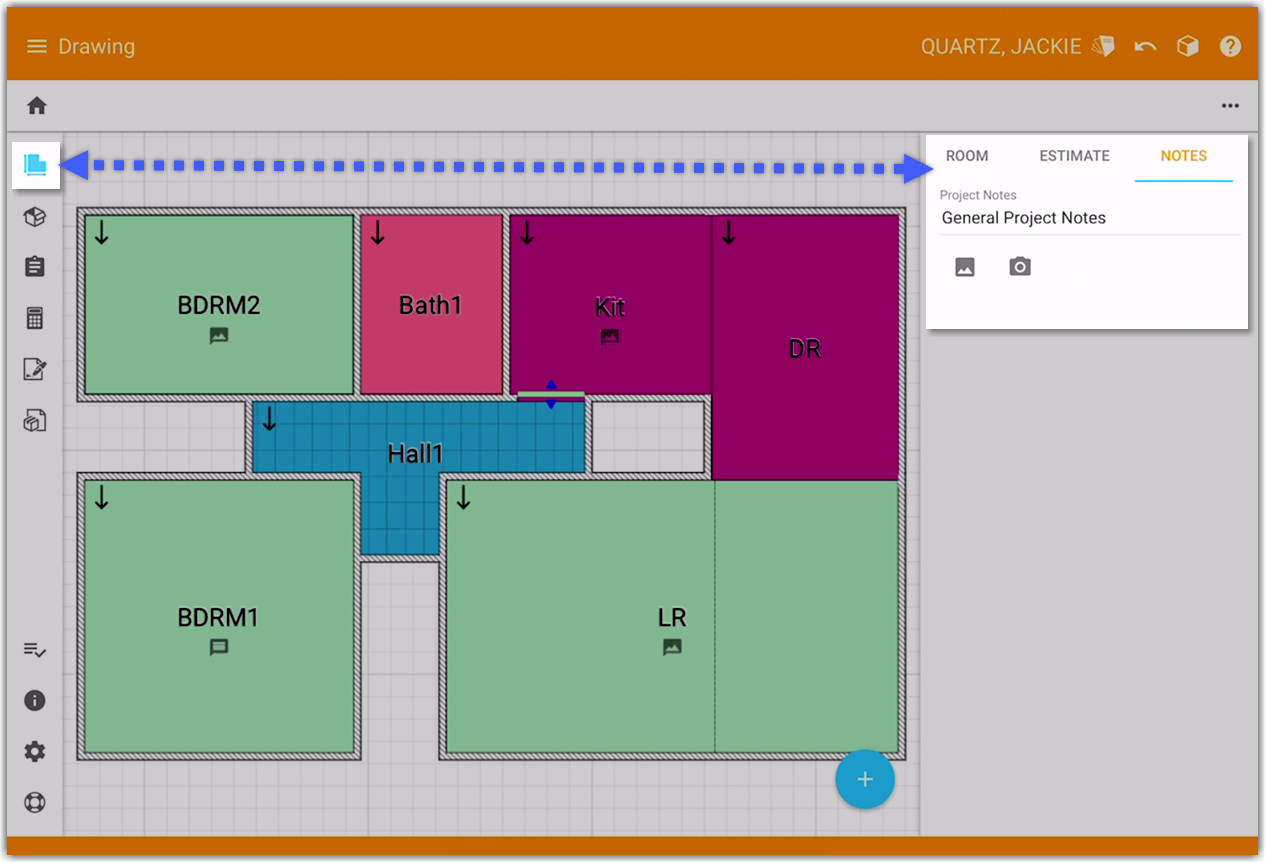1266x863 pixels.
Task: Click the direction arrow in Hall1
Action: [269, 419]
